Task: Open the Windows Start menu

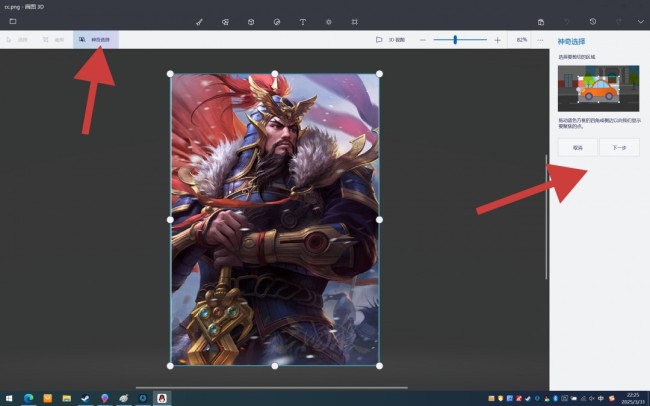Action: 9,399
